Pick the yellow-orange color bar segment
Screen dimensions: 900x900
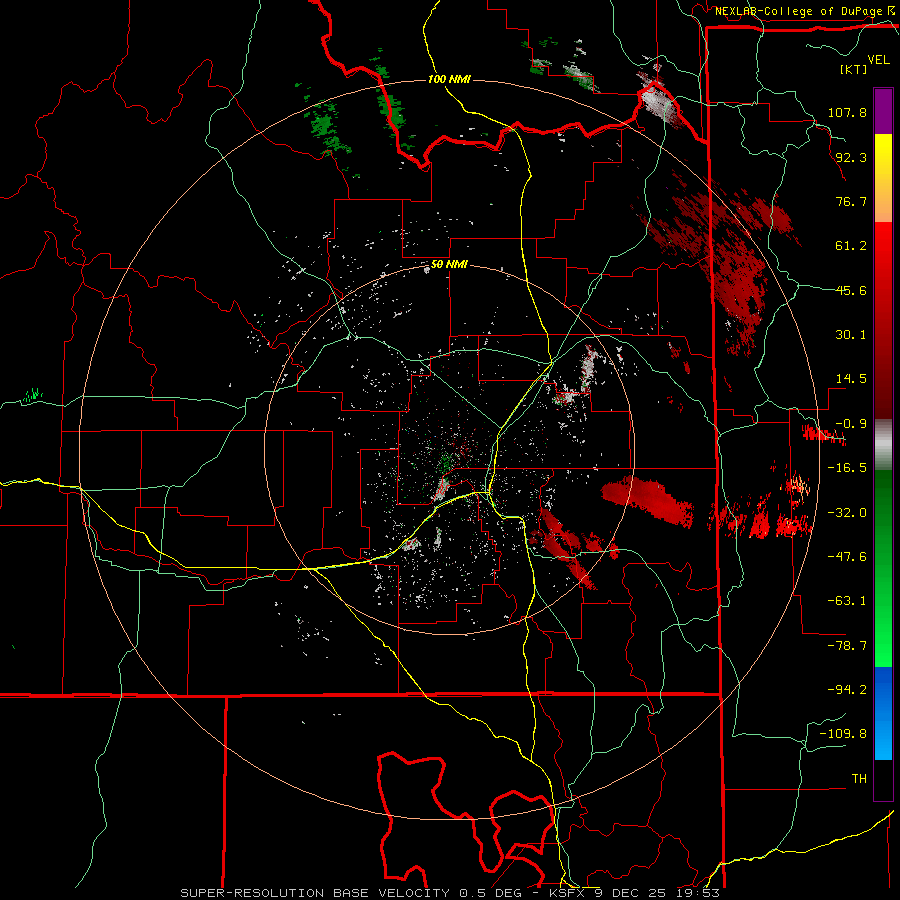(883, 178)
